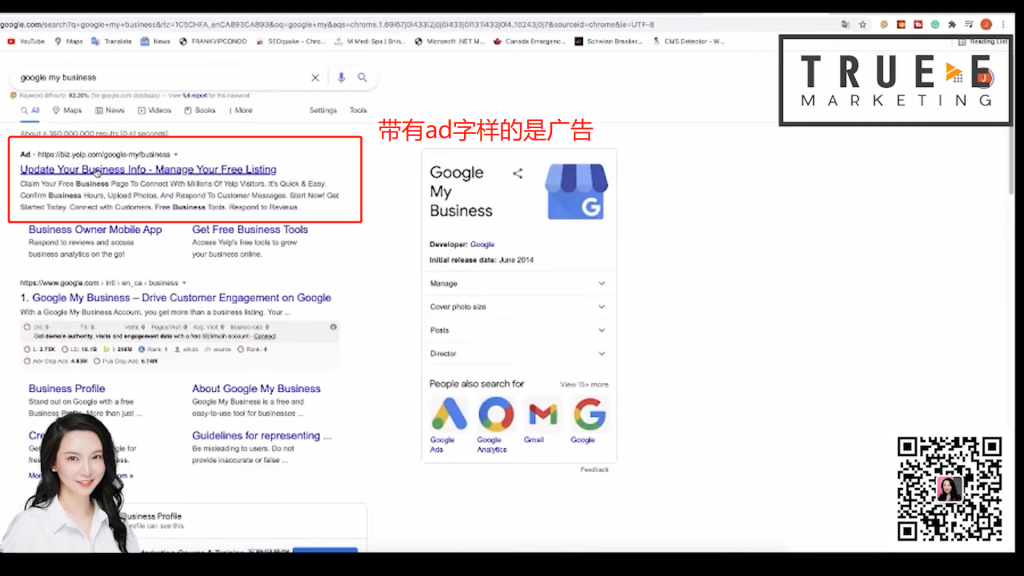Open the News bookmark in bookmarks bar
The width and height of the screenshot is (1024, 576).
(x=155, y=41)
